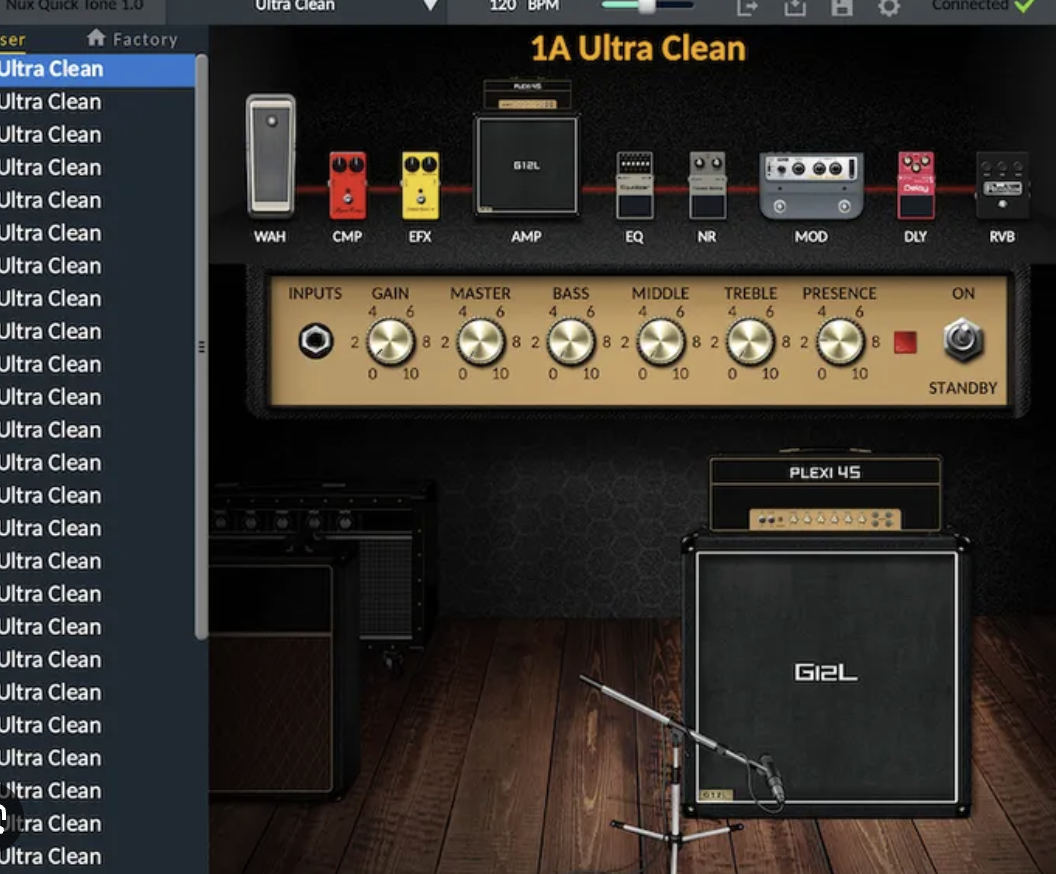The height and width of the screenshot is (874, 1056).
Task: Click the MIDDLE knob
Action: pos(661,341)
